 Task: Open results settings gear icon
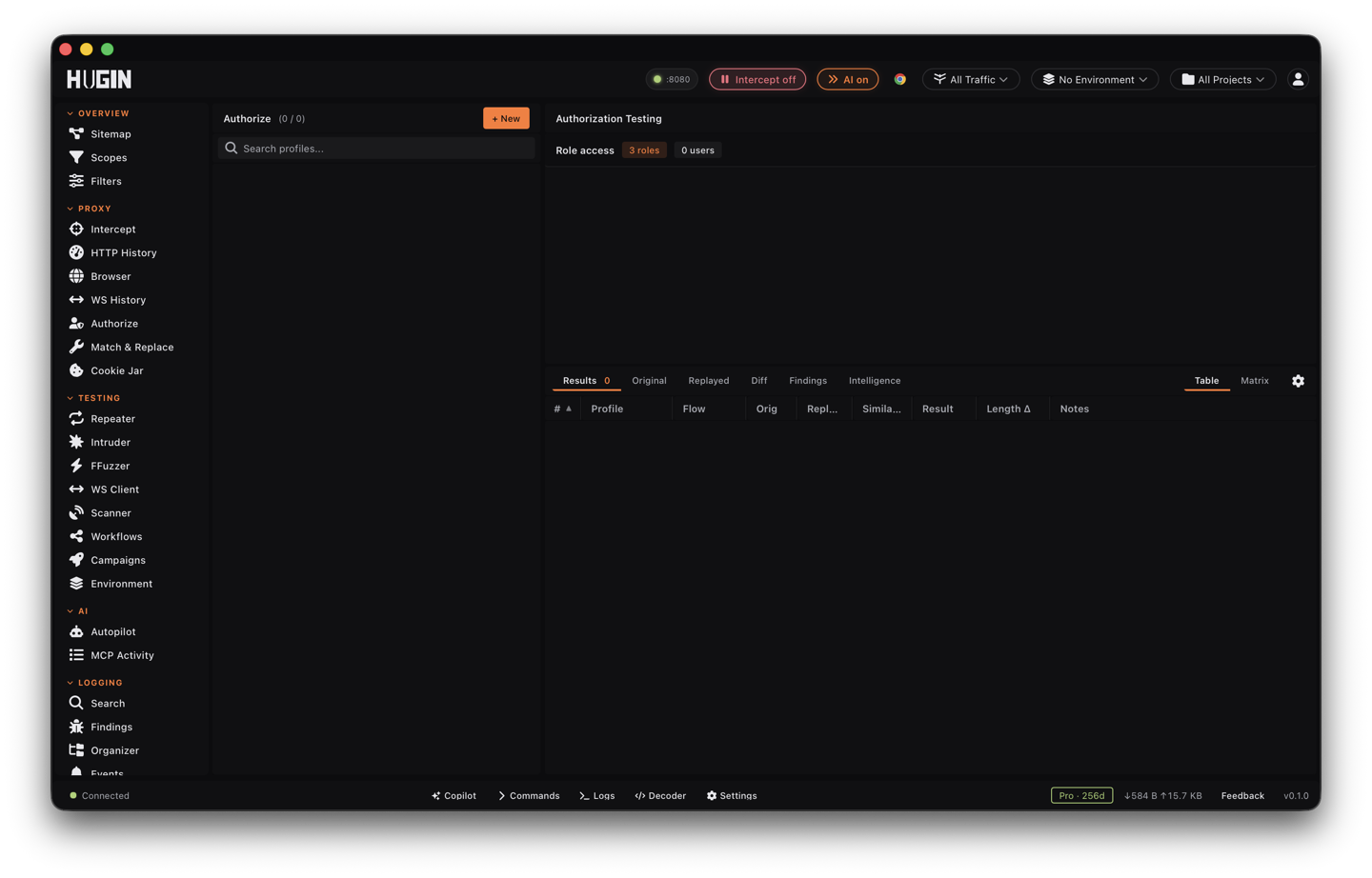tap(1298, 381)
